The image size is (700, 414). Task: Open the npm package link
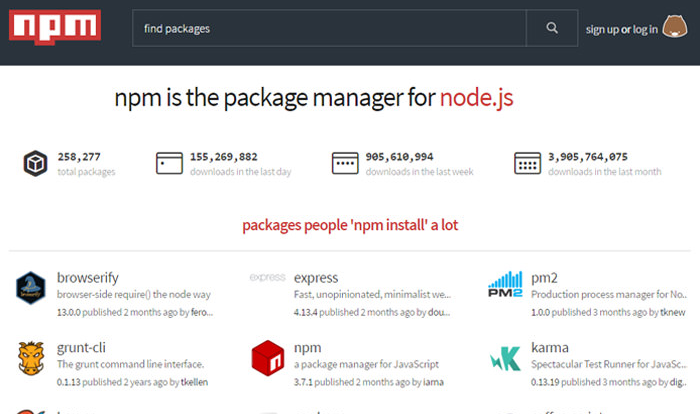pyautogui.click(x=308, y=348)
